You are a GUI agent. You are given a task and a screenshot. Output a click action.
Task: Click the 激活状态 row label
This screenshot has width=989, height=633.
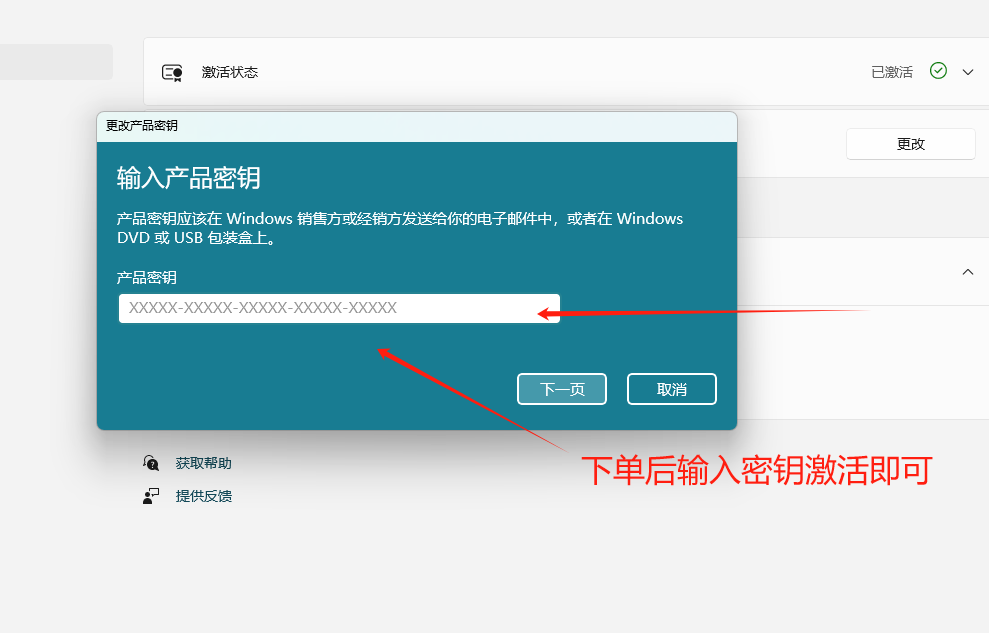click(x=230, y=72)
